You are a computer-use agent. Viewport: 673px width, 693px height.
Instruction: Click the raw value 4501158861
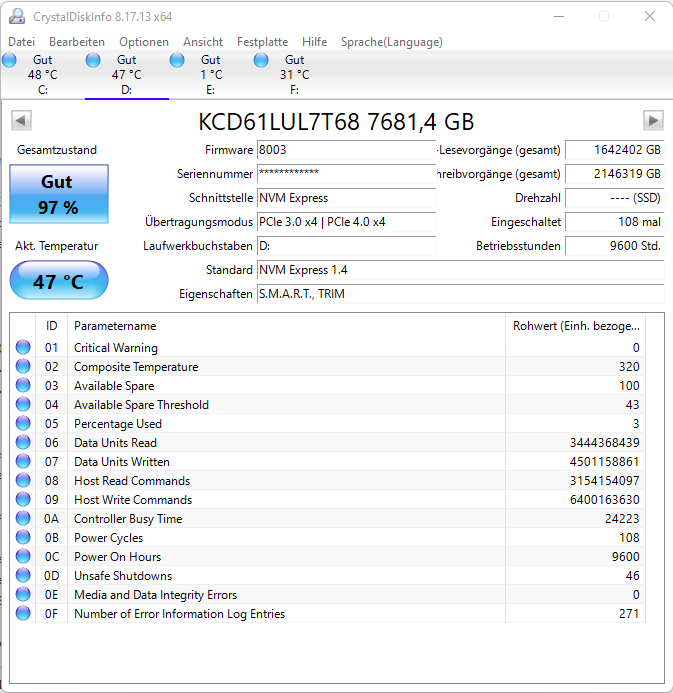coord(605,462)
